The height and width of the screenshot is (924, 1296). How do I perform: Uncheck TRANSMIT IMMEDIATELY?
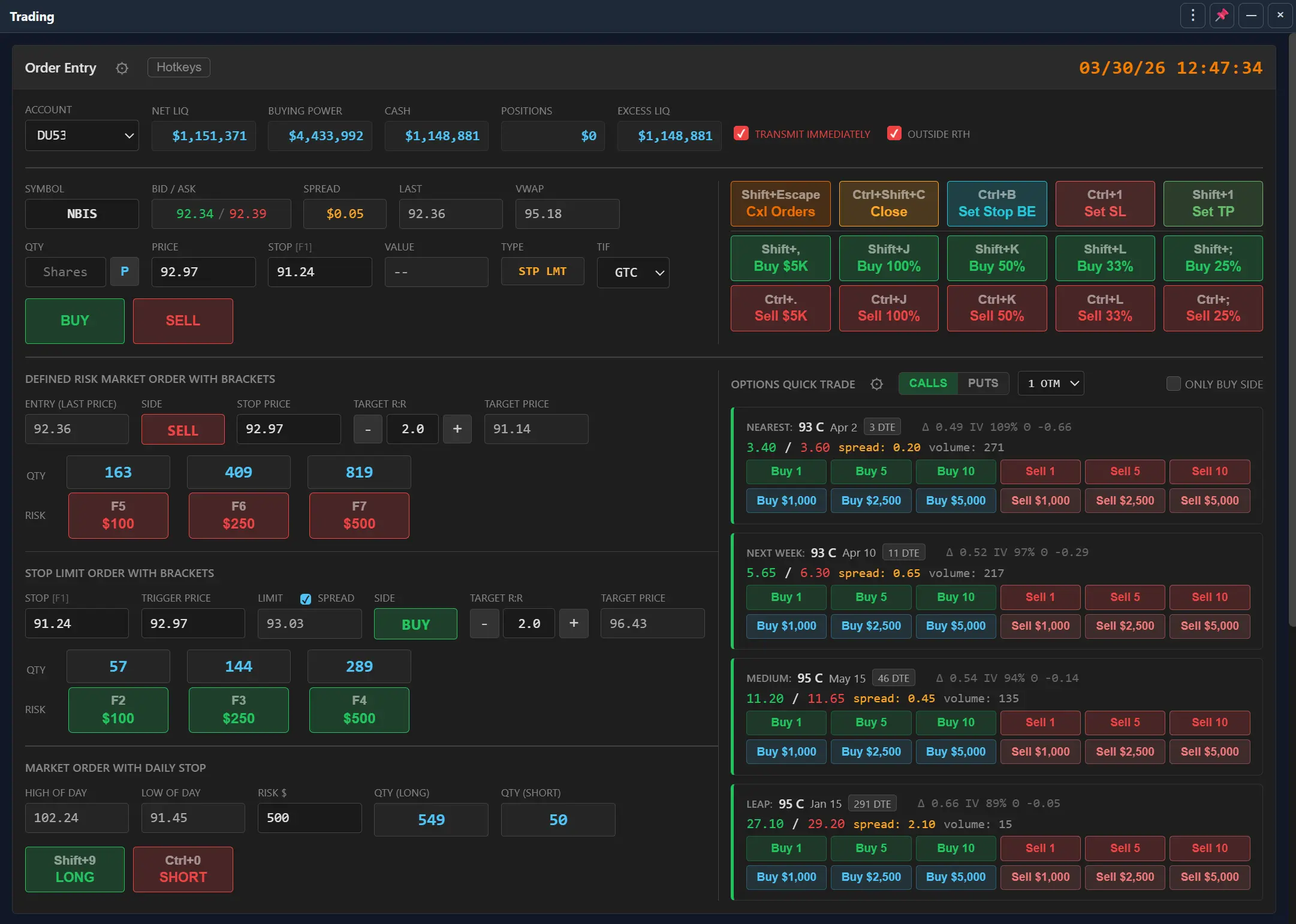[741, 134]
